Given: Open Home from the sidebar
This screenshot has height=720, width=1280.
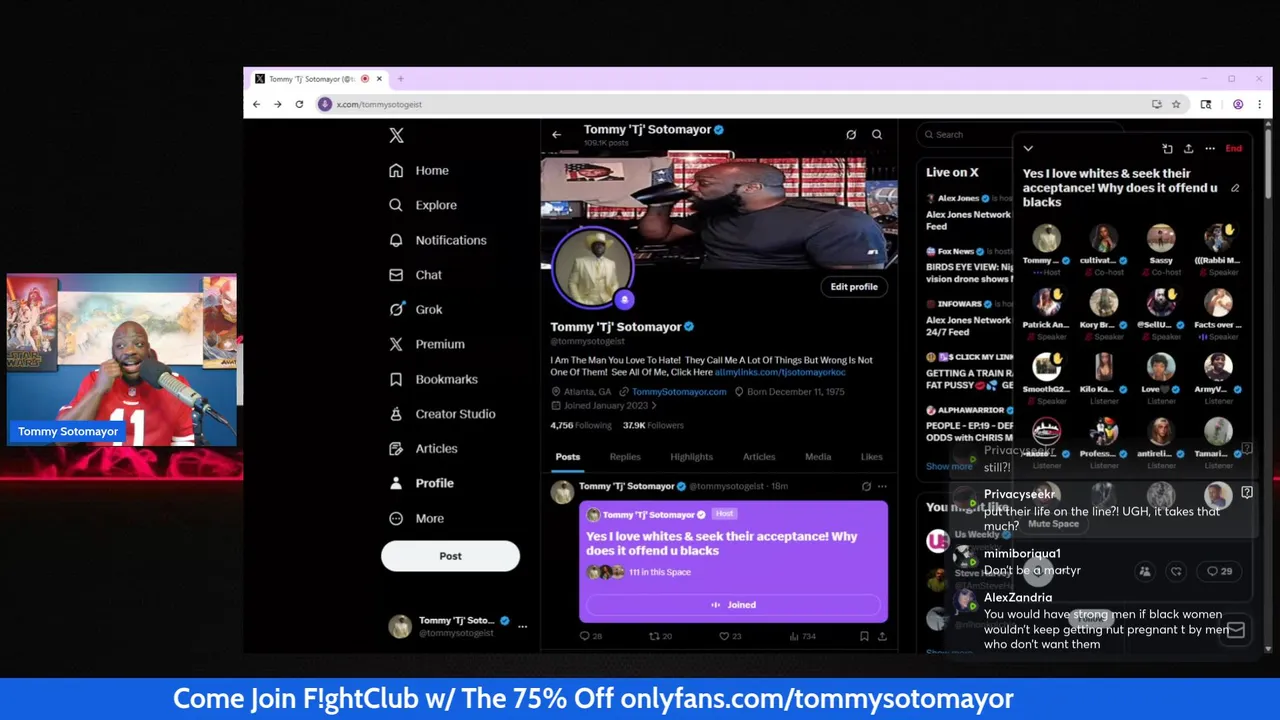Looking at the screenshot, I should (420, 171).
